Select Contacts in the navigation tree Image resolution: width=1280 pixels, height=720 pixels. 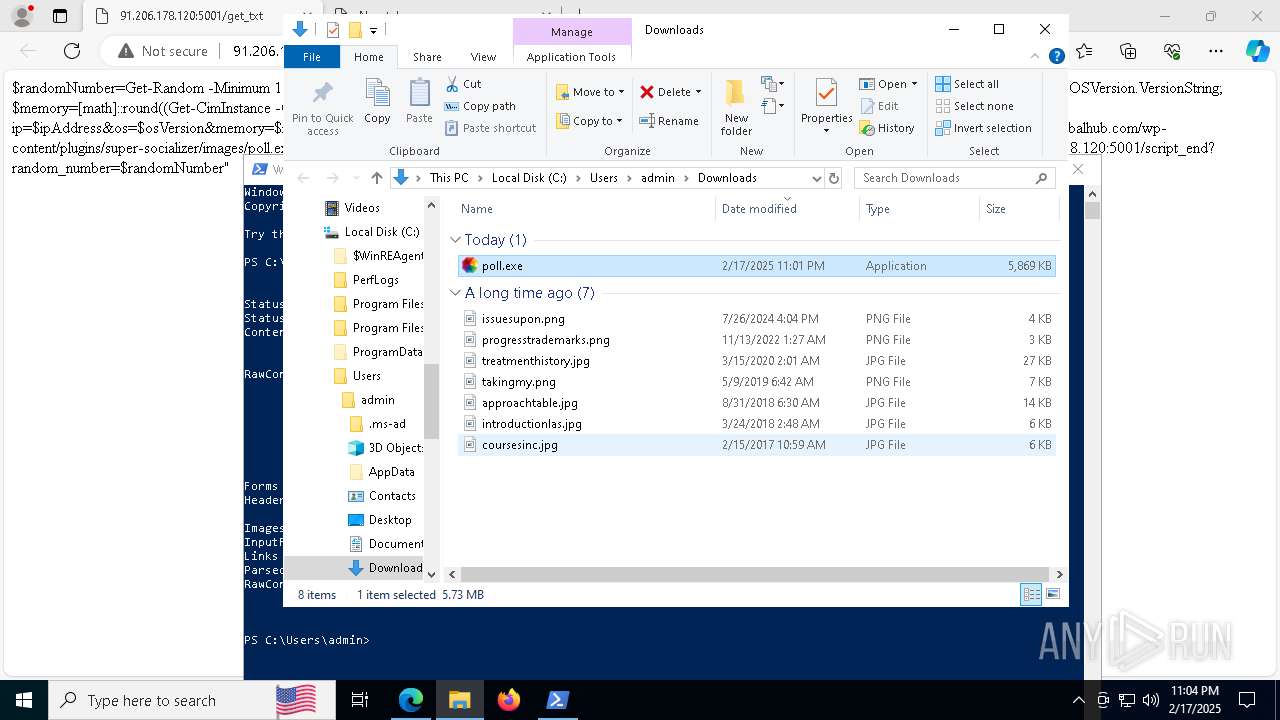(x=392, y=496)
